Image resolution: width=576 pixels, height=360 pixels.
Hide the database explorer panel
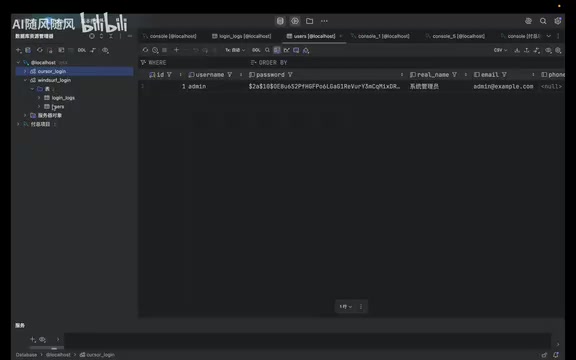(x=130, y=36)
